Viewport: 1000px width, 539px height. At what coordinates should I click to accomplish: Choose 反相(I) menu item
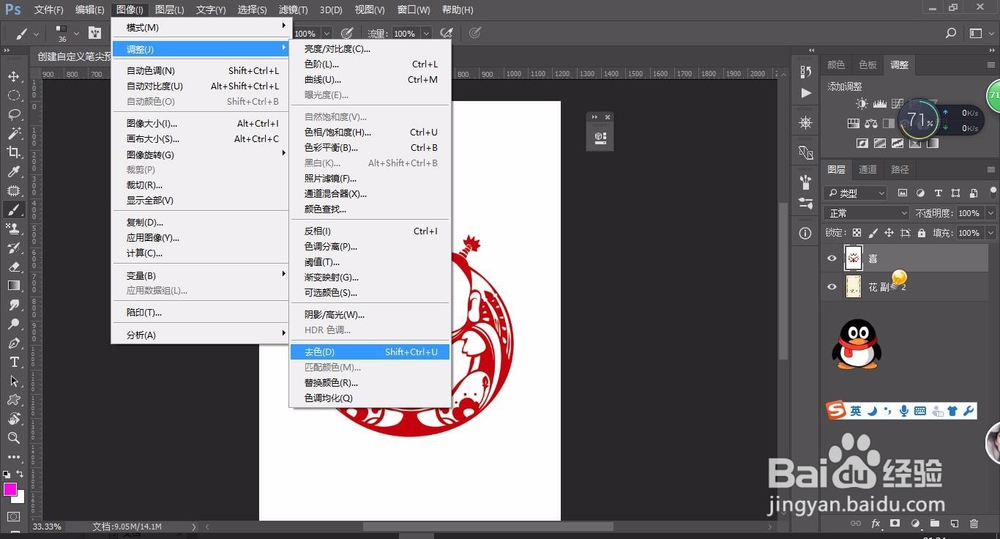370,231
